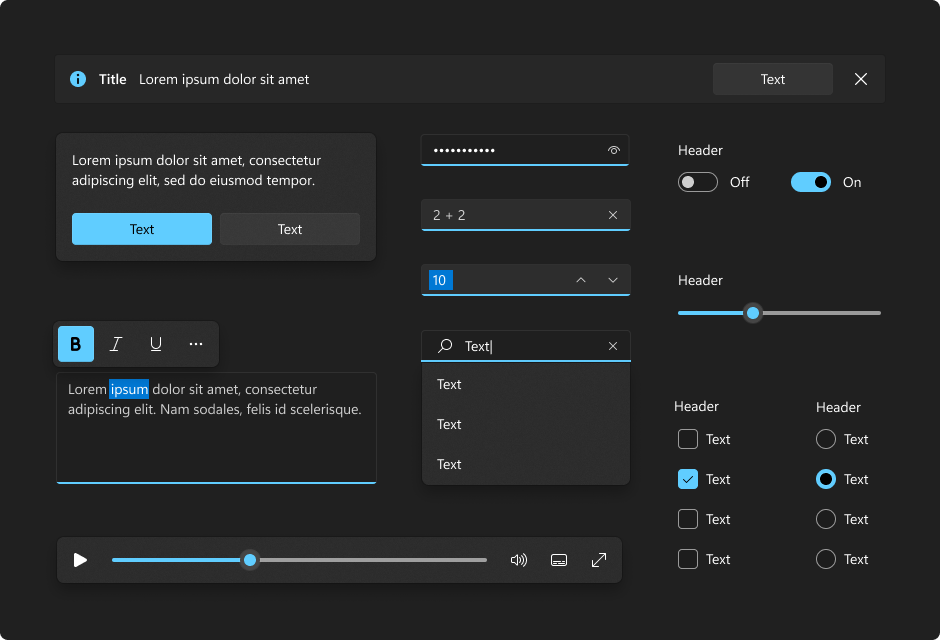
Task: Play the media in the player
Action: (x=81, y=560)
